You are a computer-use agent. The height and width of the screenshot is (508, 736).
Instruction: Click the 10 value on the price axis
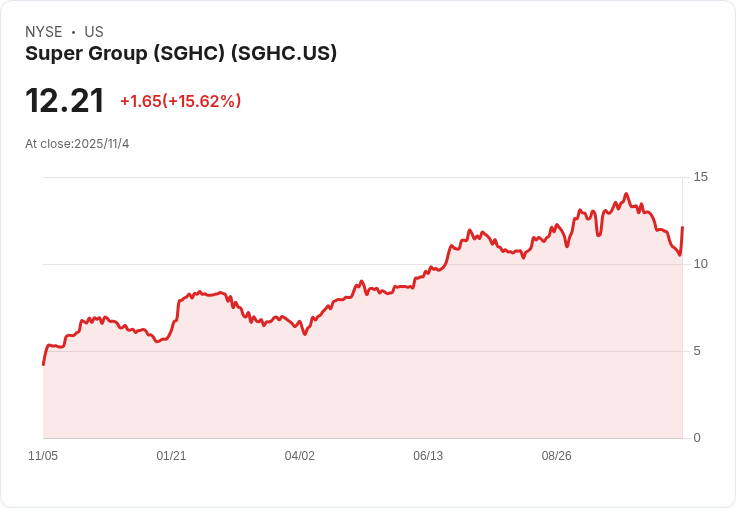coord(701,264)
